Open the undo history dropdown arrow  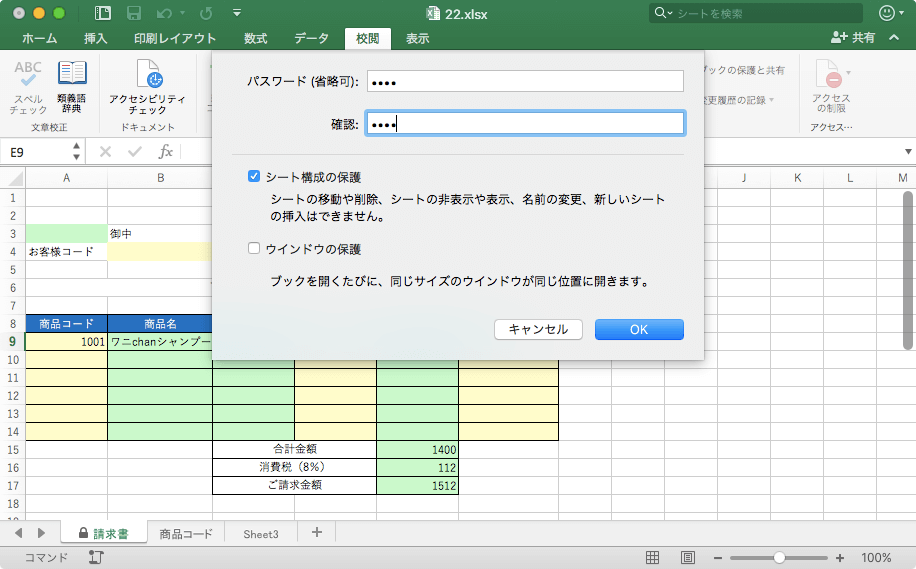182,13
